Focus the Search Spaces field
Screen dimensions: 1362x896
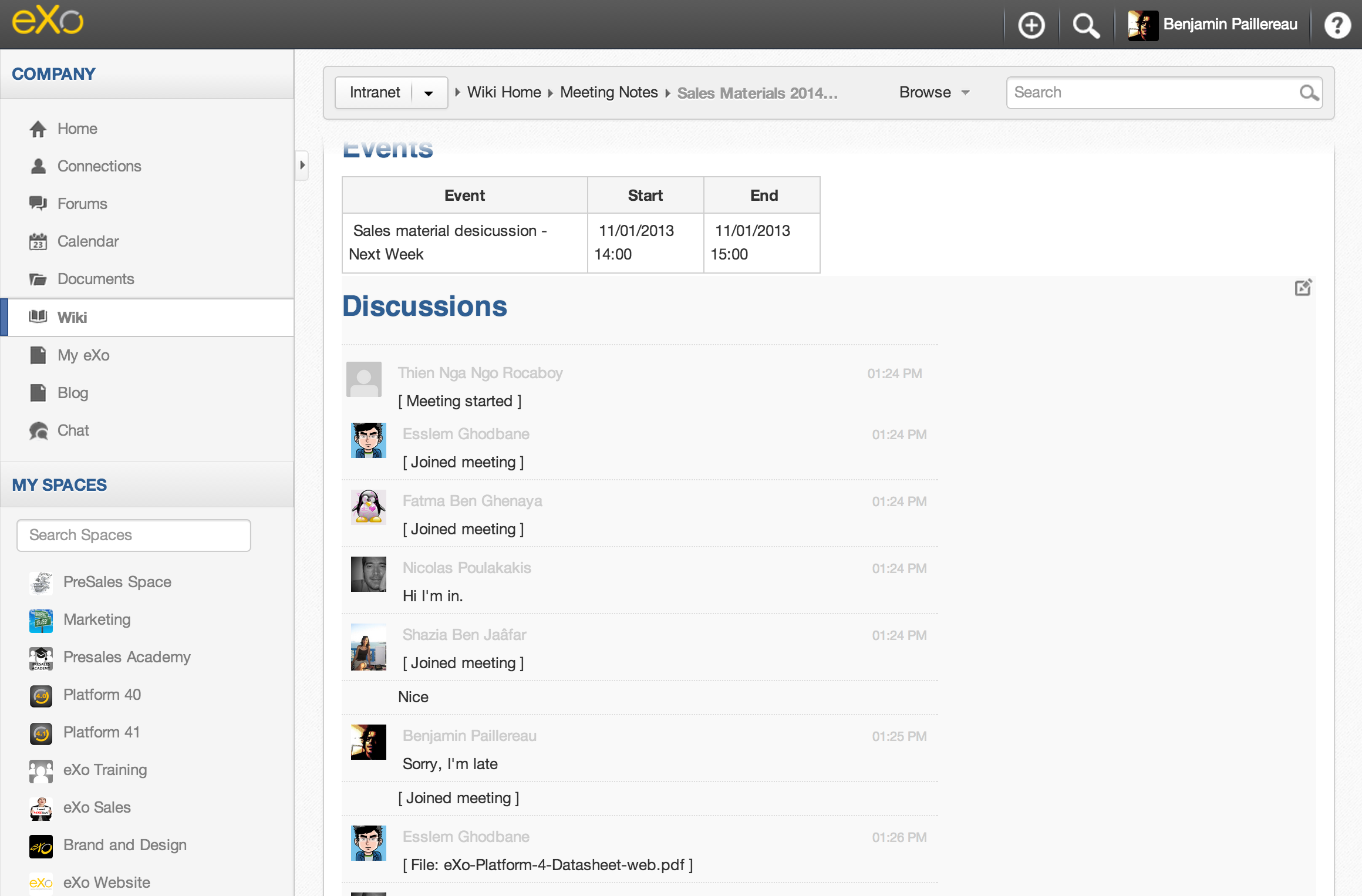pyautogui.click(x=134, y=535)
